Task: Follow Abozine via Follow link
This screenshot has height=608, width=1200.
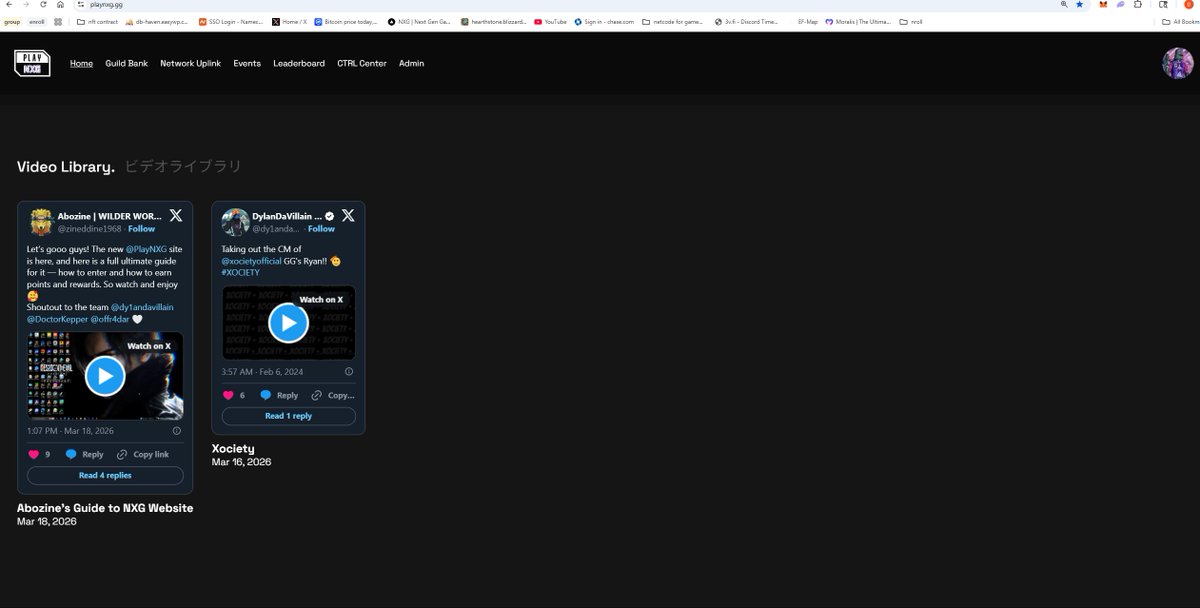Action: (141, 229)
